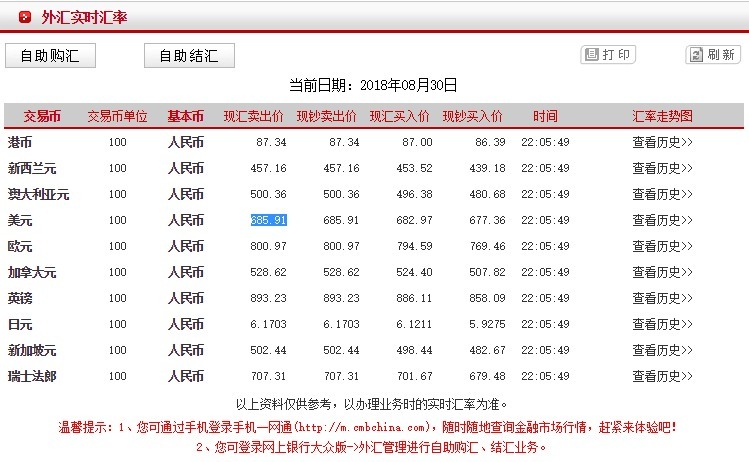
Task: Click the http://m.cmbchina.com URL text
Action: point(362,427)
